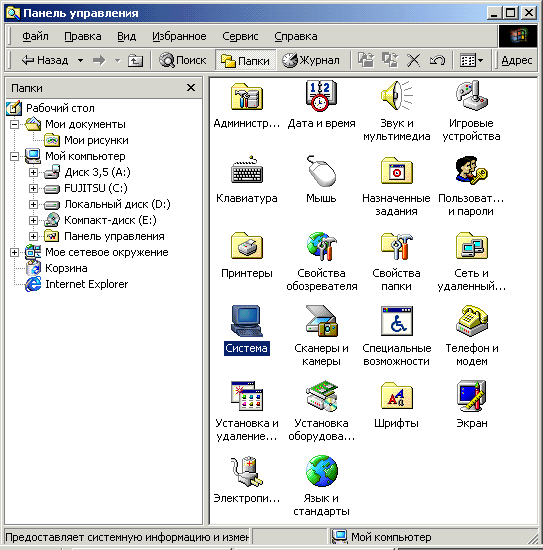Viewport: 543px width, 550px height.
Task: Collapse the Мой компьютер tree node
Action: coord(14,156)
